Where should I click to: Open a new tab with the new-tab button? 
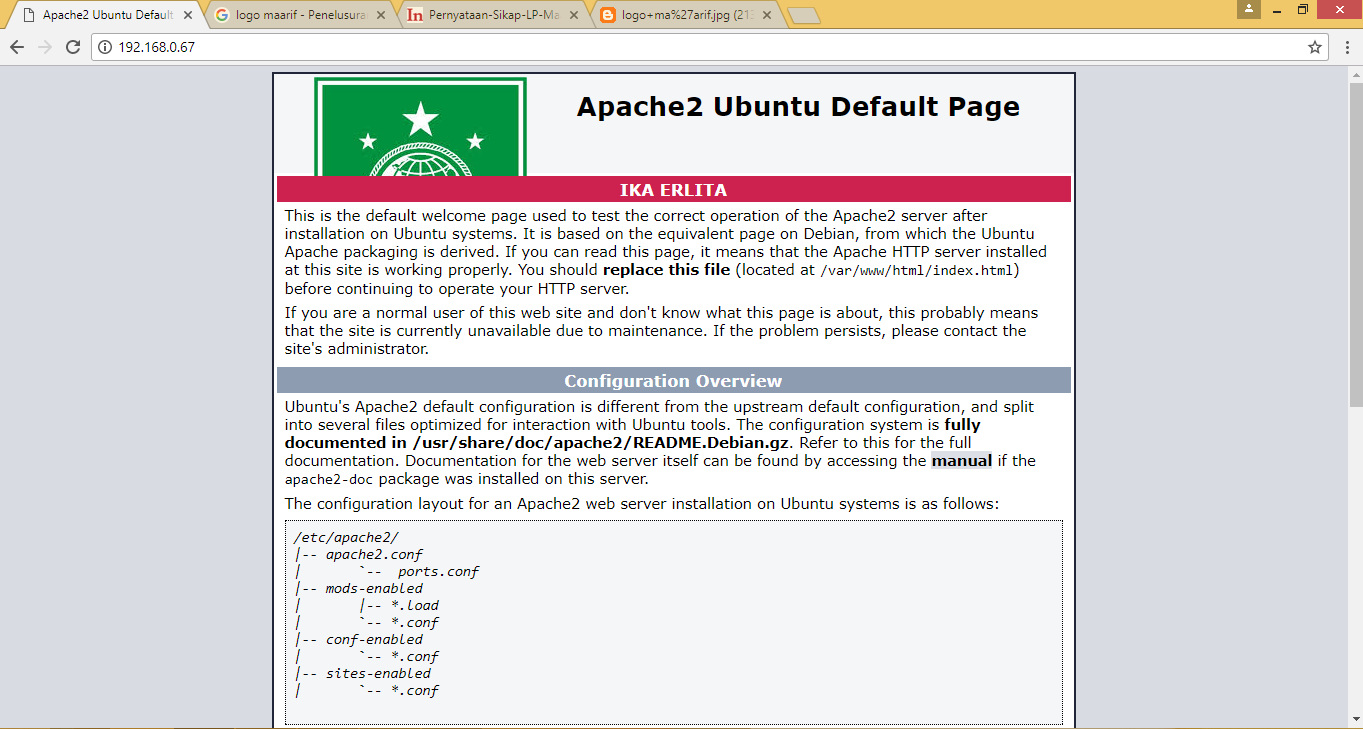pos(804,15)
